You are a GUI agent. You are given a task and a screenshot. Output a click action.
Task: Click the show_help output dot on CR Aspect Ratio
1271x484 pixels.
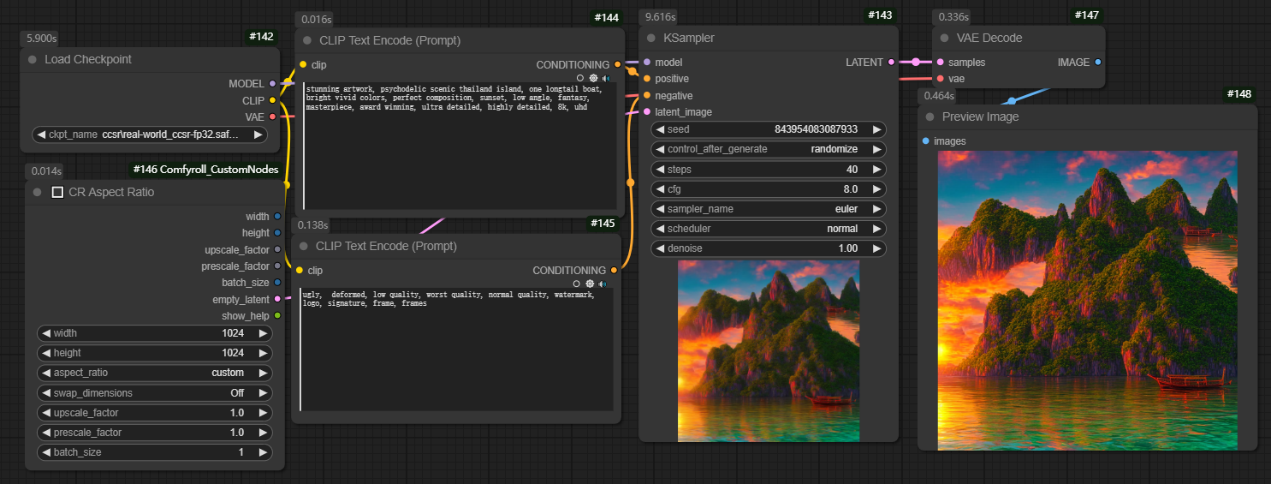(277, 316)
